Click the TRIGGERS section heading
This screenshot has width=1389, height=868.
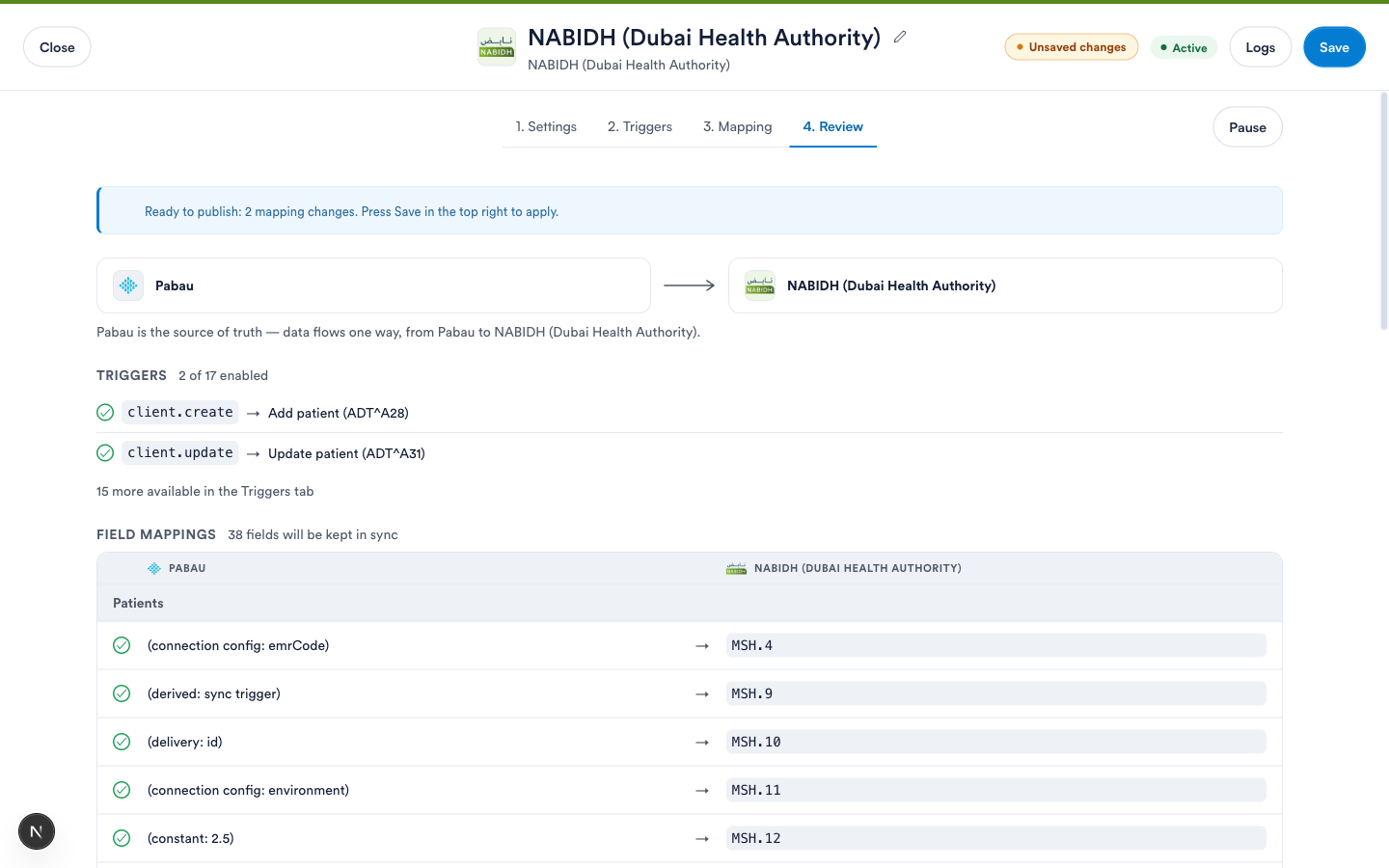pyautogui.click(x=131, y=375)
